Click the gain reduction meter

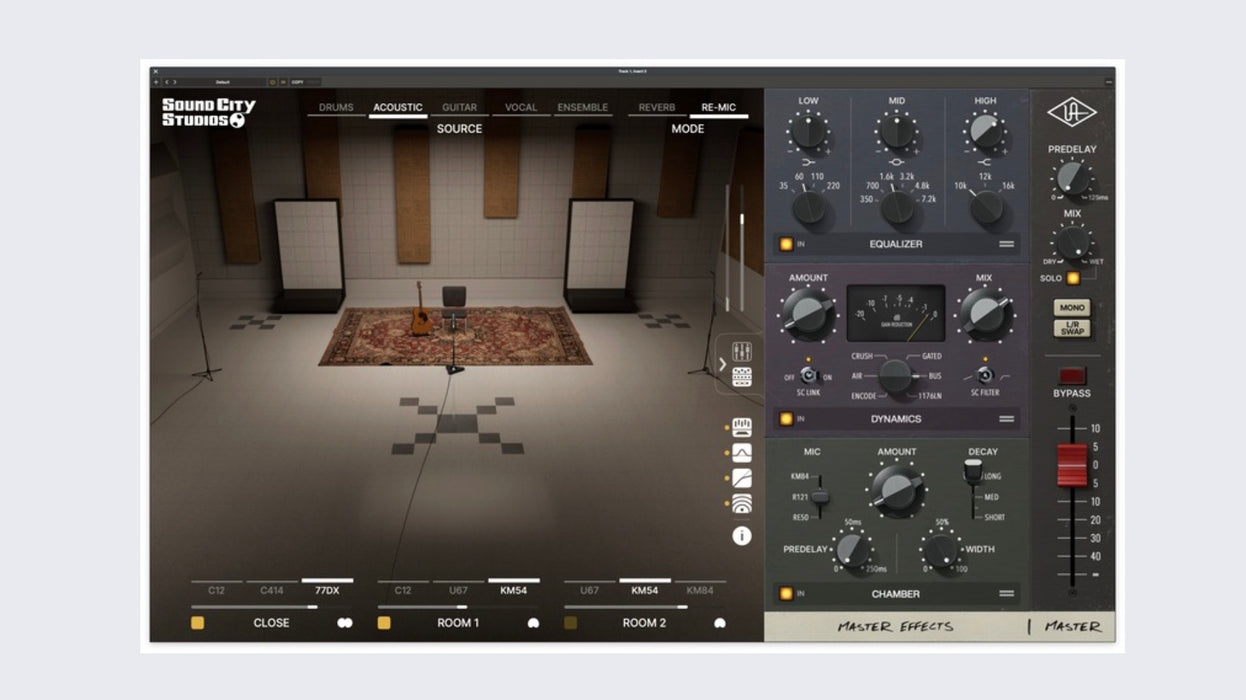896,313
